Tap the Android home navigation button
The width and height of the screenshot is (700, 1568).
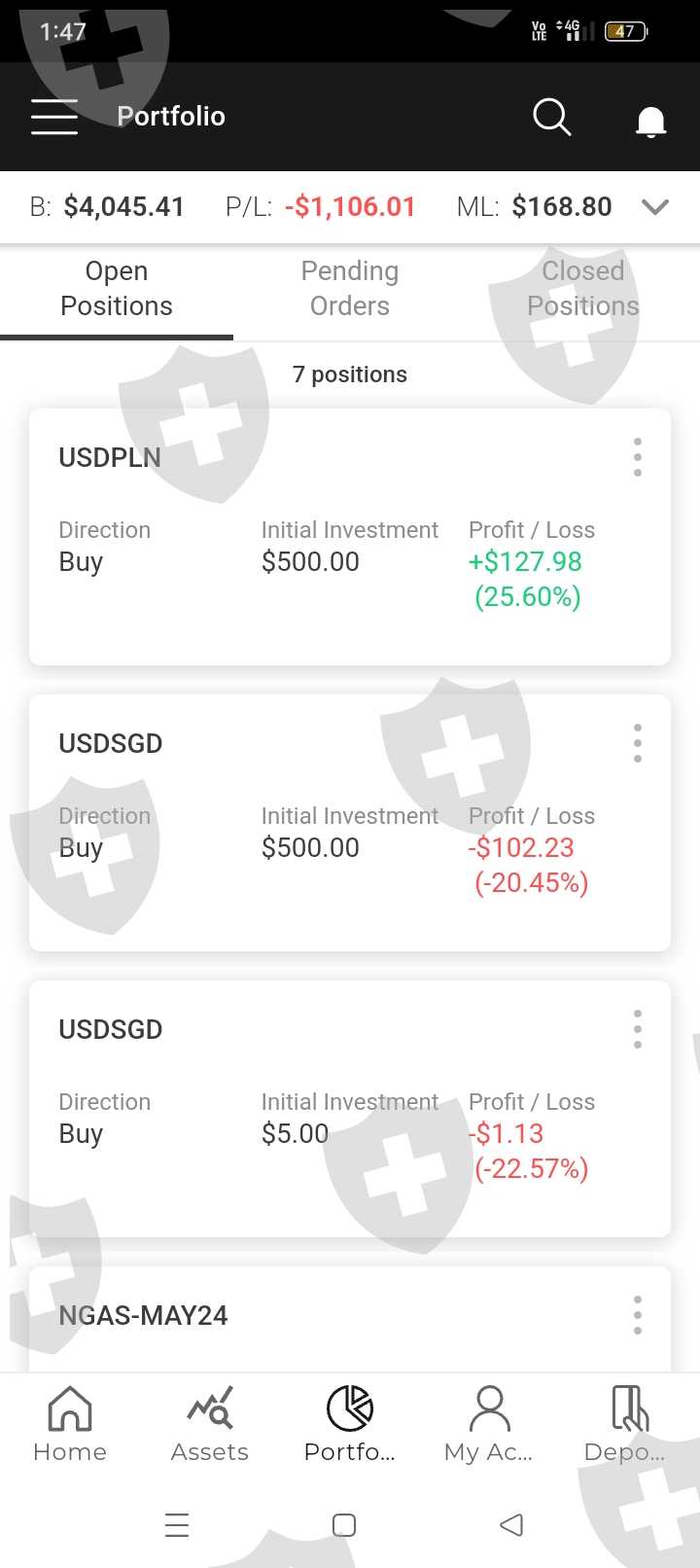[344, 1524]
